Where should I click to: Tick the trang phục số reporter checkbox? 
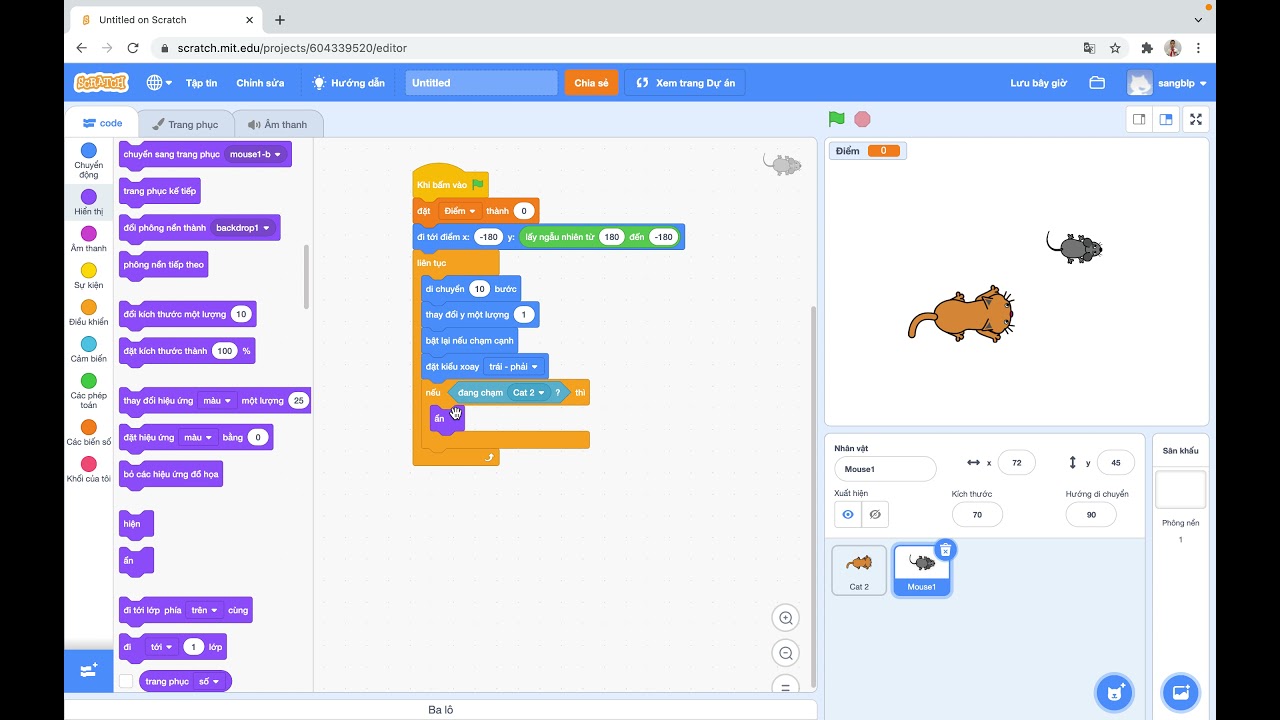[126, 681]
